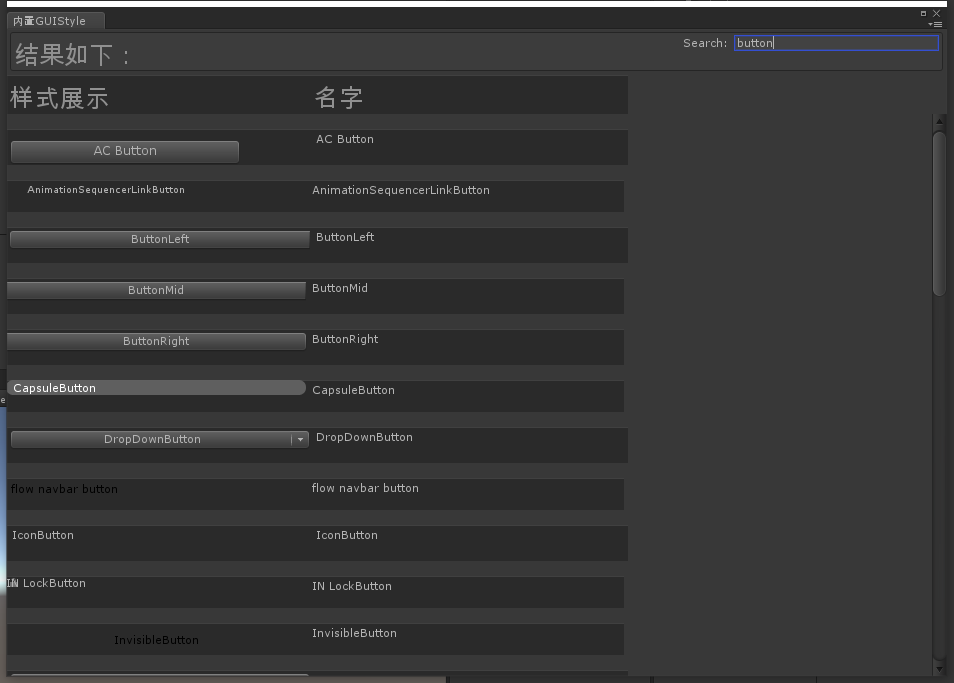This screenshot has width=954, height=683.
Task: Click the 样式展示 column header
Action: click(62, 95)
